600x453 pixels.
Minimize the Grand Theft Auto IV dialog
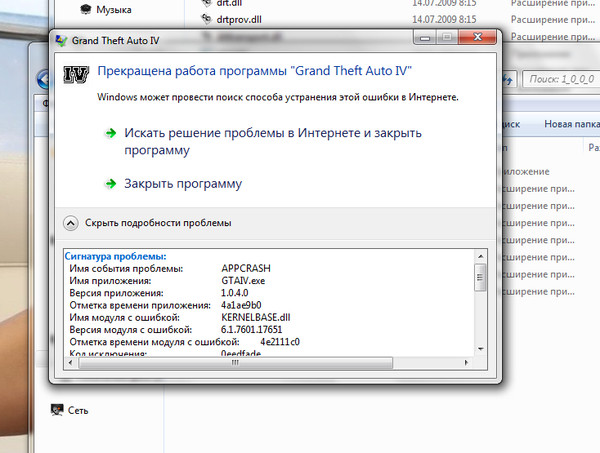coord(425,37)
